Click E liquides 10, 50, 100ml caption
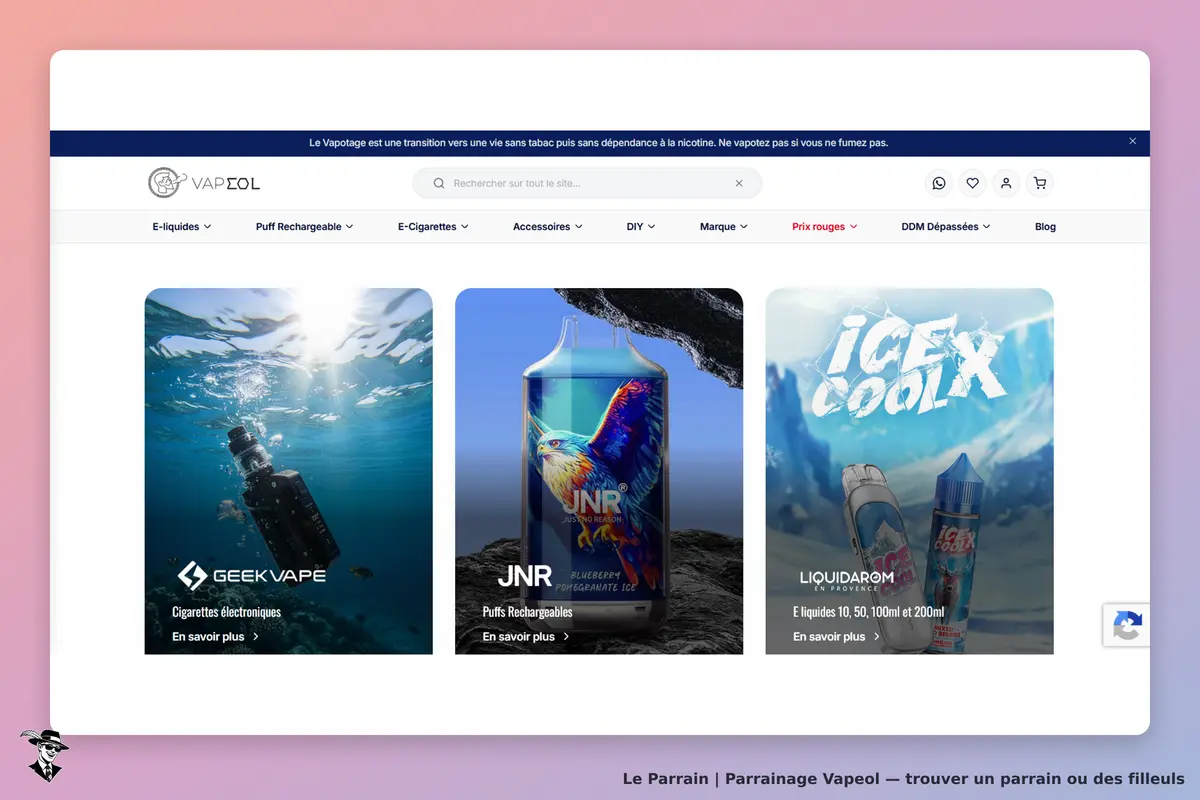 pos(869,612)
